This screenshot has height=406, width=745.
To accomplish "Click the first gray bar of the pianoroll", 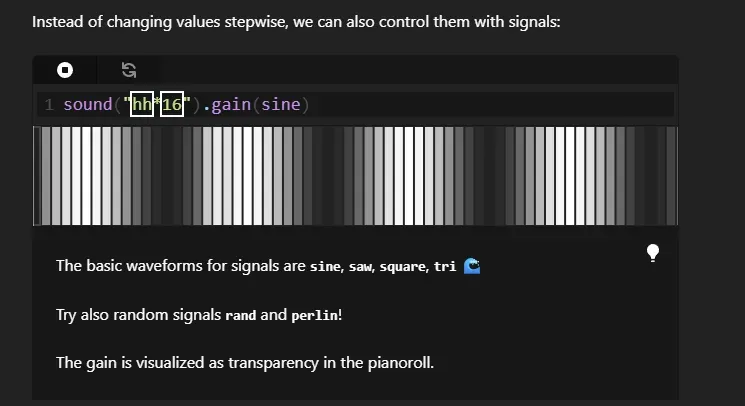I will [x=46, y=176].
